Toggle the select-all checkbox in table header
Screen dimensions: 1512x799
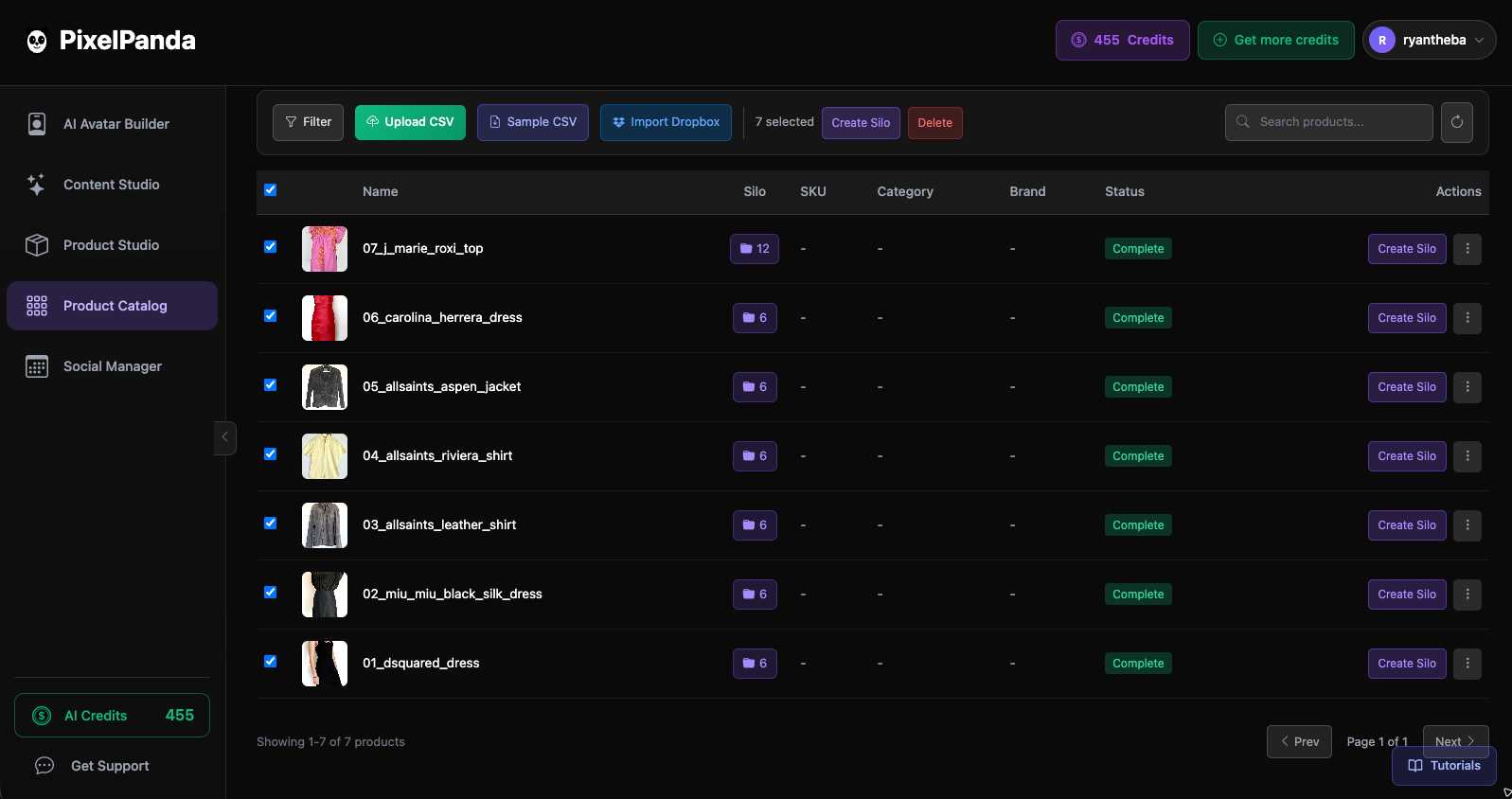click(271, 190)
